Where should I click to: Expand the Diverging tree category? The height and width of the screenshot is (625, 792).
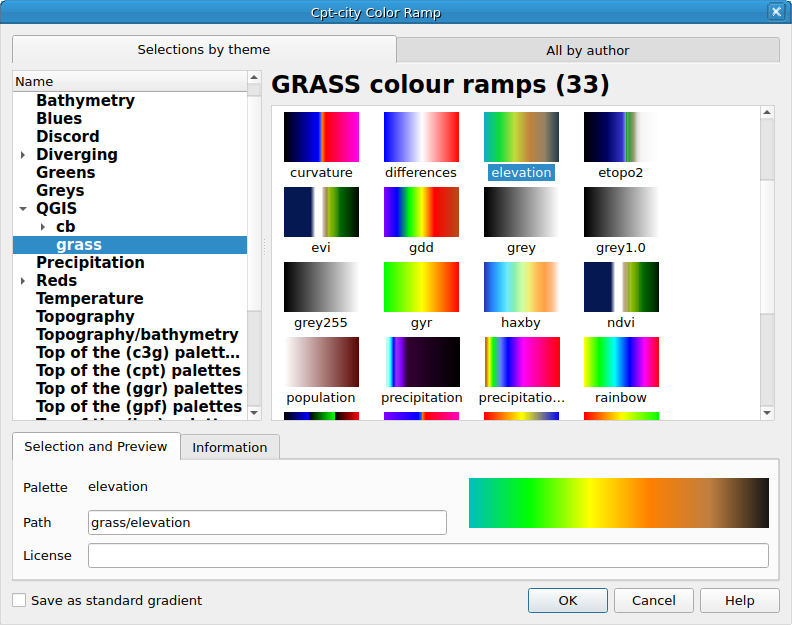pos(23,155)
